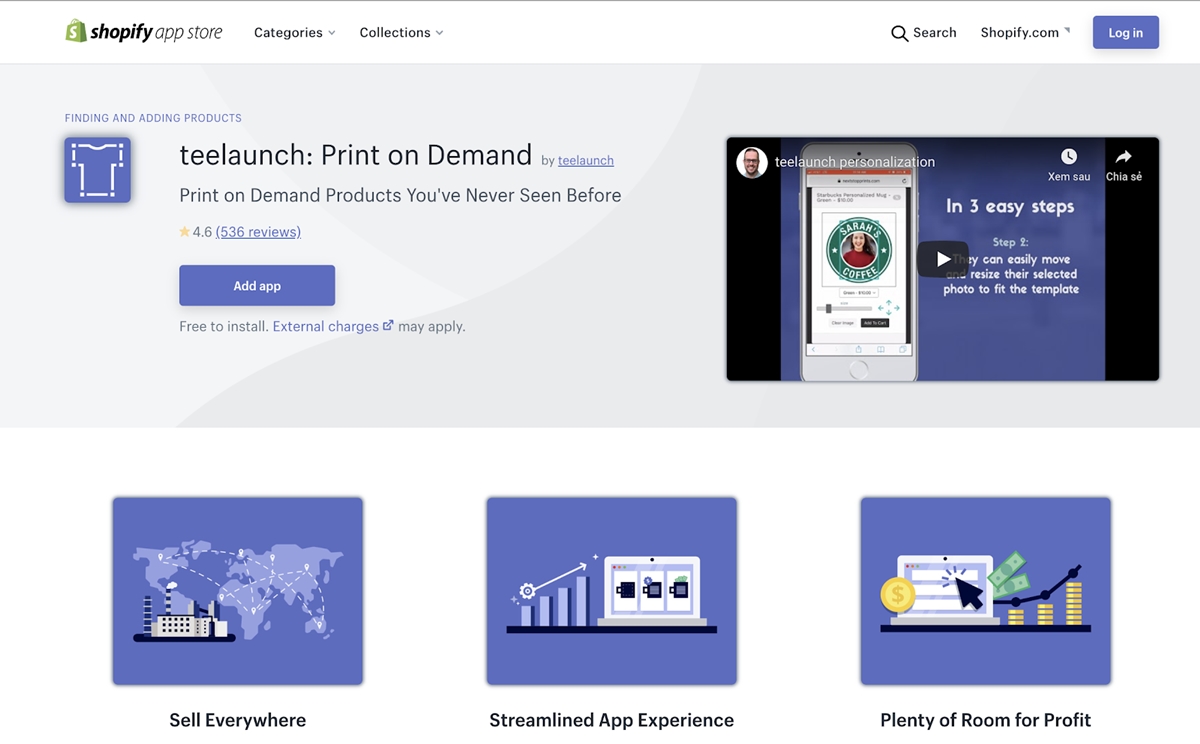Viewport: 1200px width, 744px height.
Task: Click the teelaunch app logo icon
Action: [x=98, y=170]
